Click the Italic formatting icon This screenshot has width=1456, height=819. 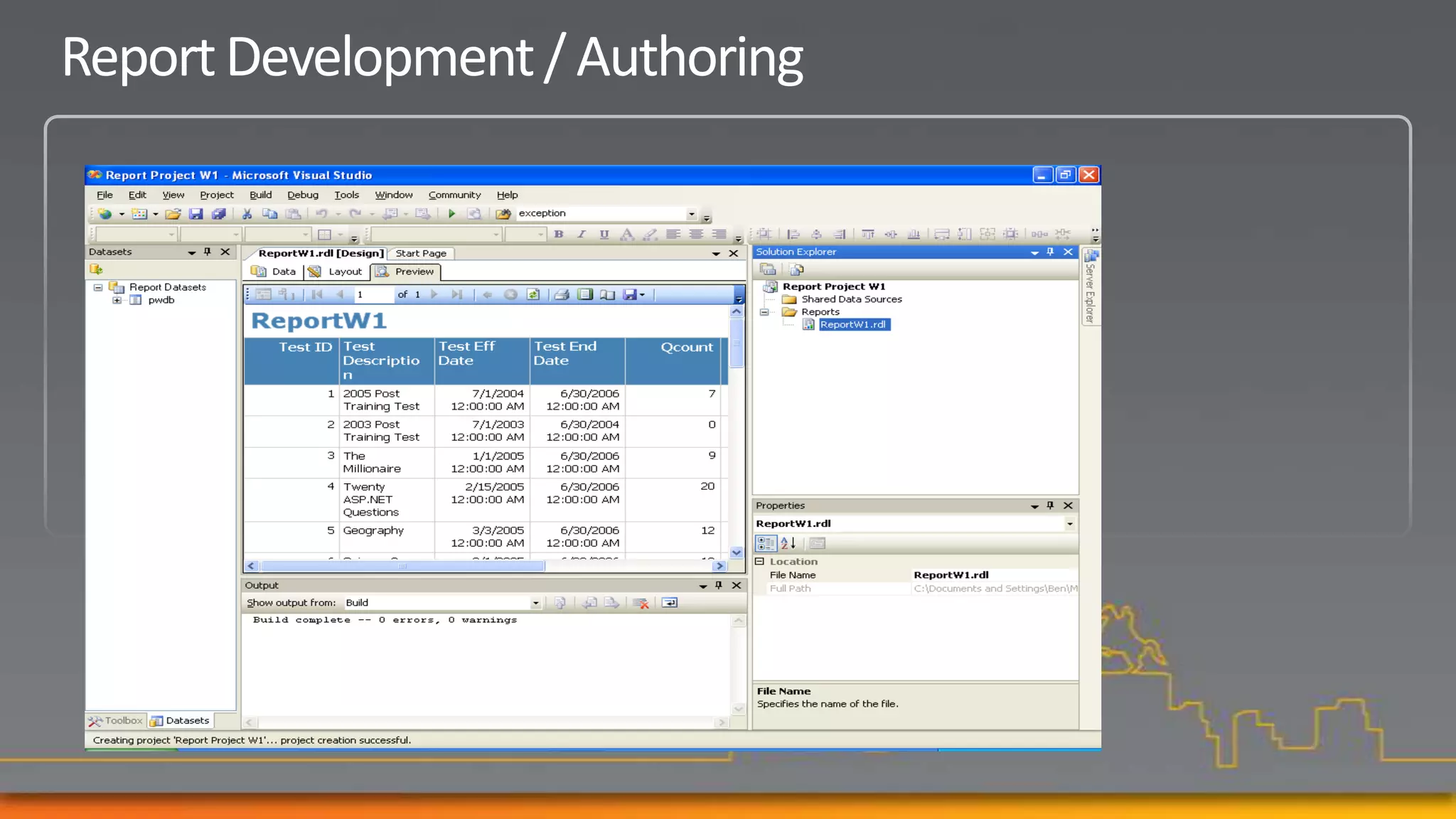coord(582,235)
